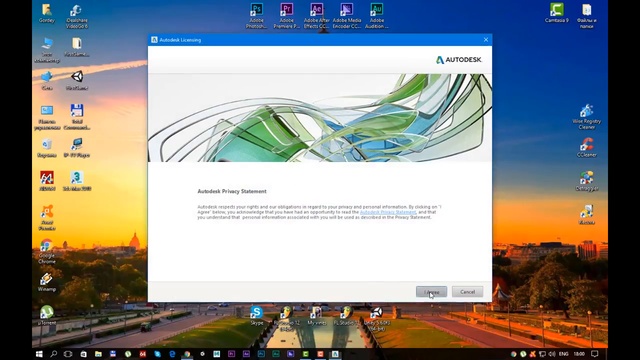Close the Autodesk Licensing window

point(486,40)
